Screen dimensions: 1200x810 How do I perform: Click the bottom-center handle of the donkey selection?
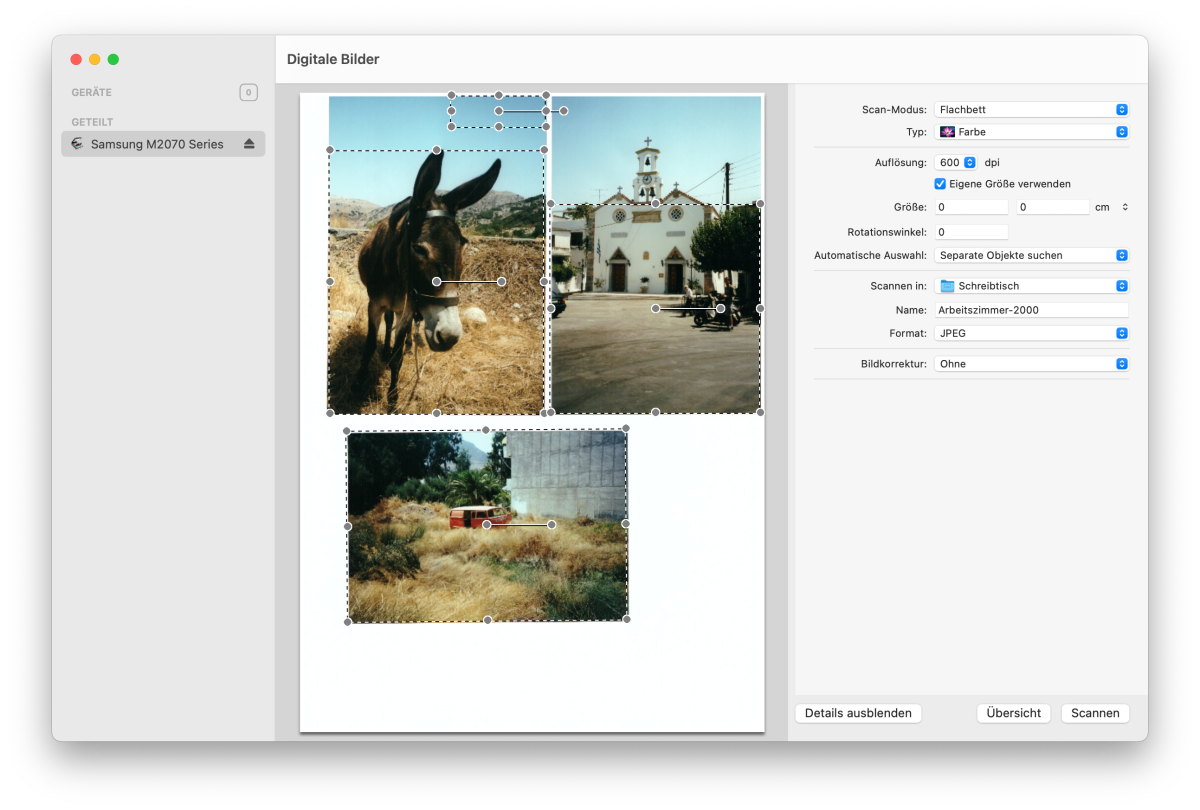point(437,413)
